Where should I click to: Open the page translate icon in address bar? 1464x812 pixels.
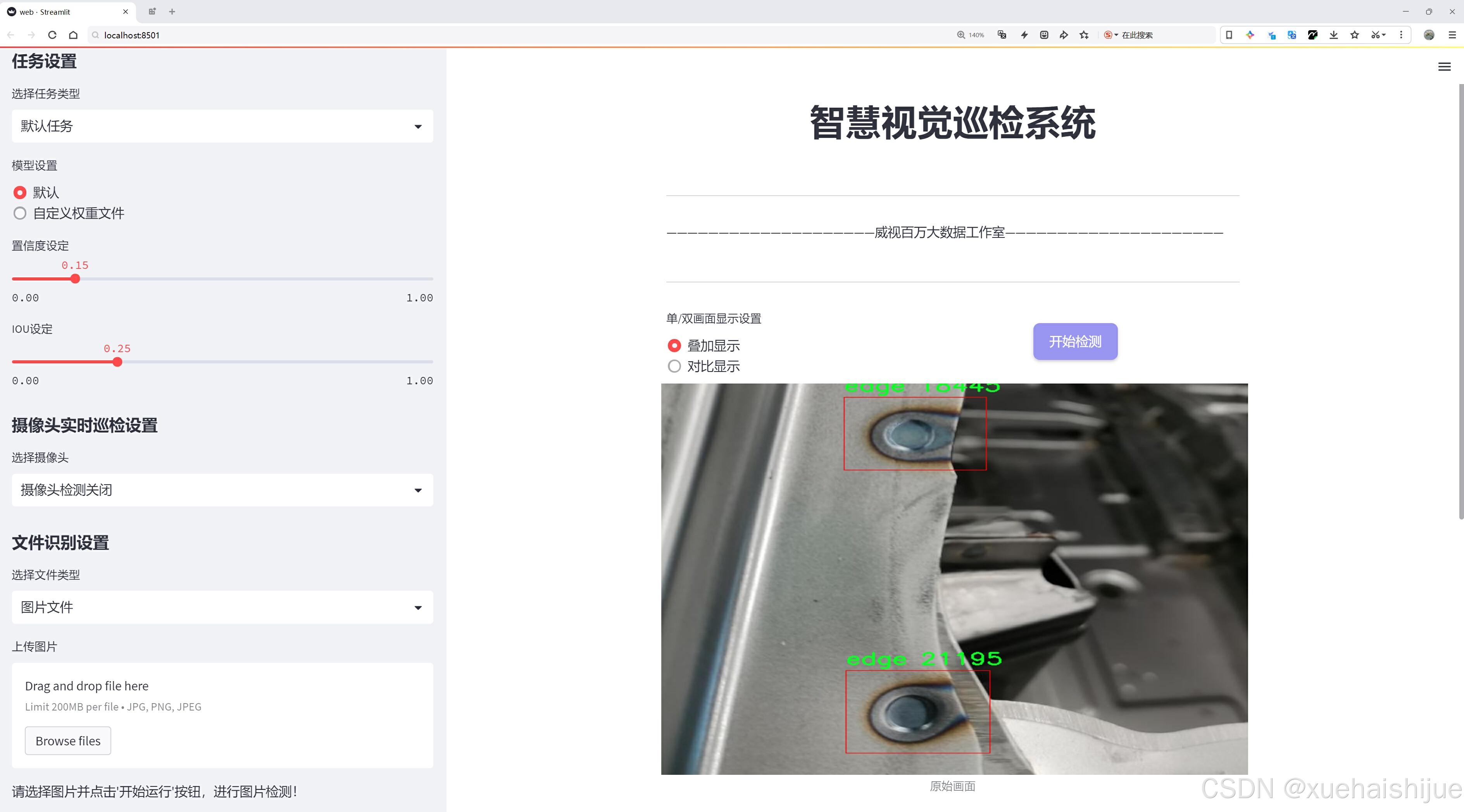tap(1002, 35)
